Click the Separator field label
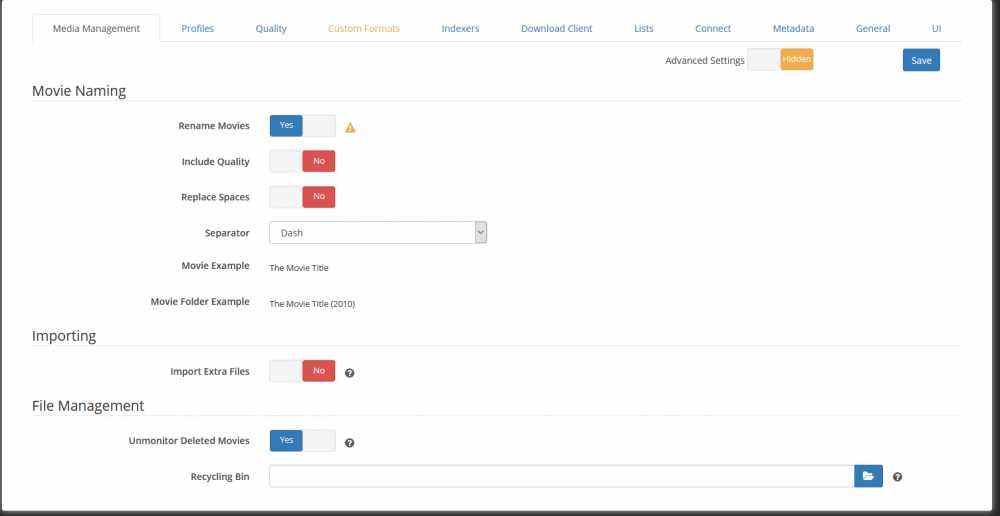The height and width of the screenshot is (516, 1000). 226,233
